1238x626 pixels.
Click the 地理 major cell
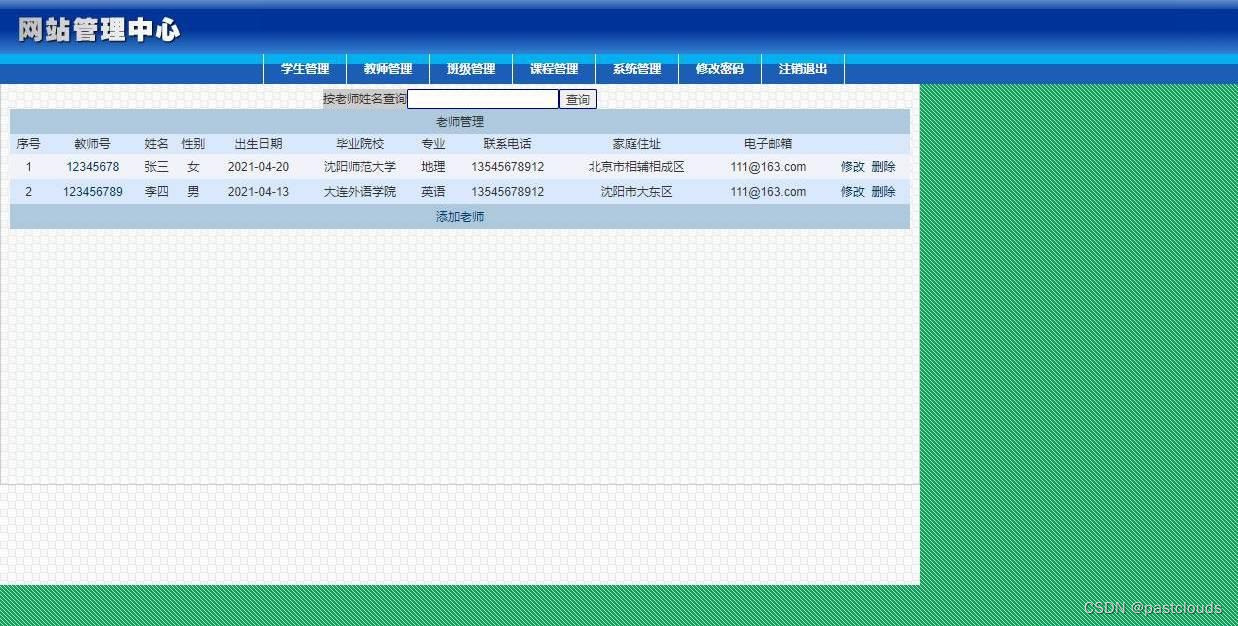click(433, 167)
